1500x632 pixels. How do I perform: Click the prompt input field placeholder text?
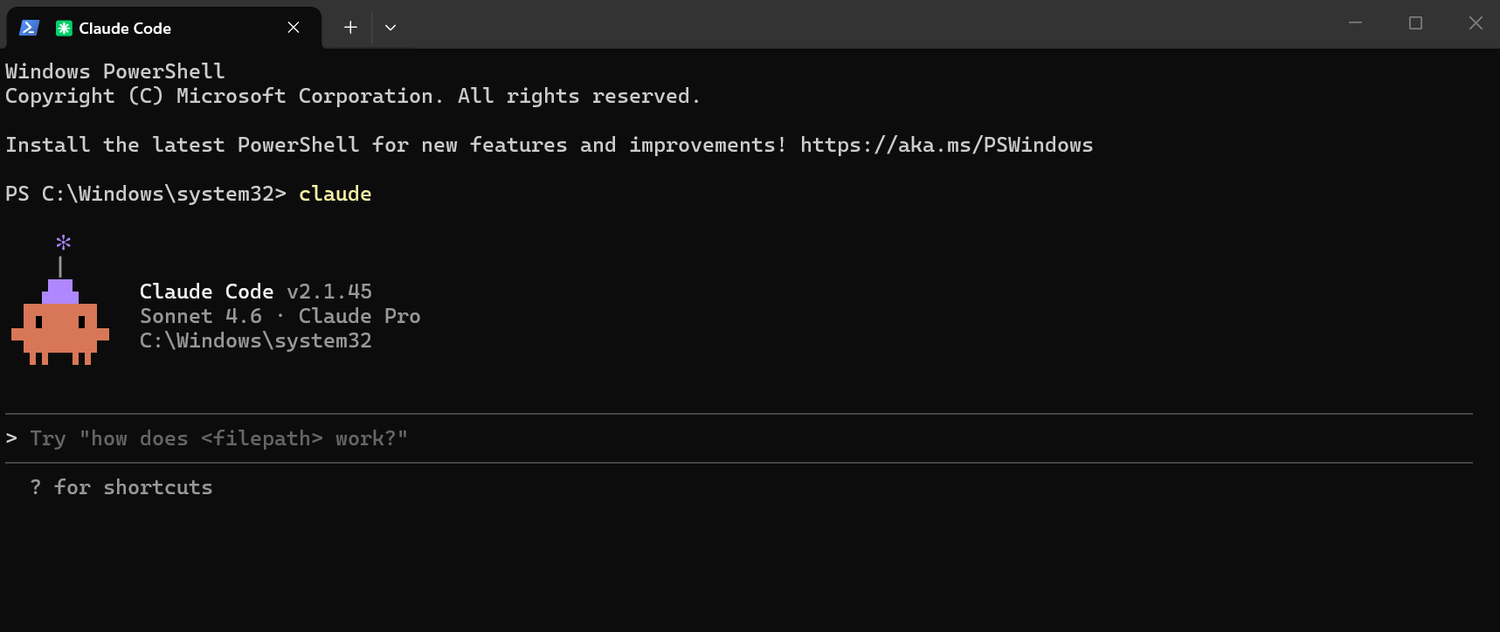pos(219,438)
